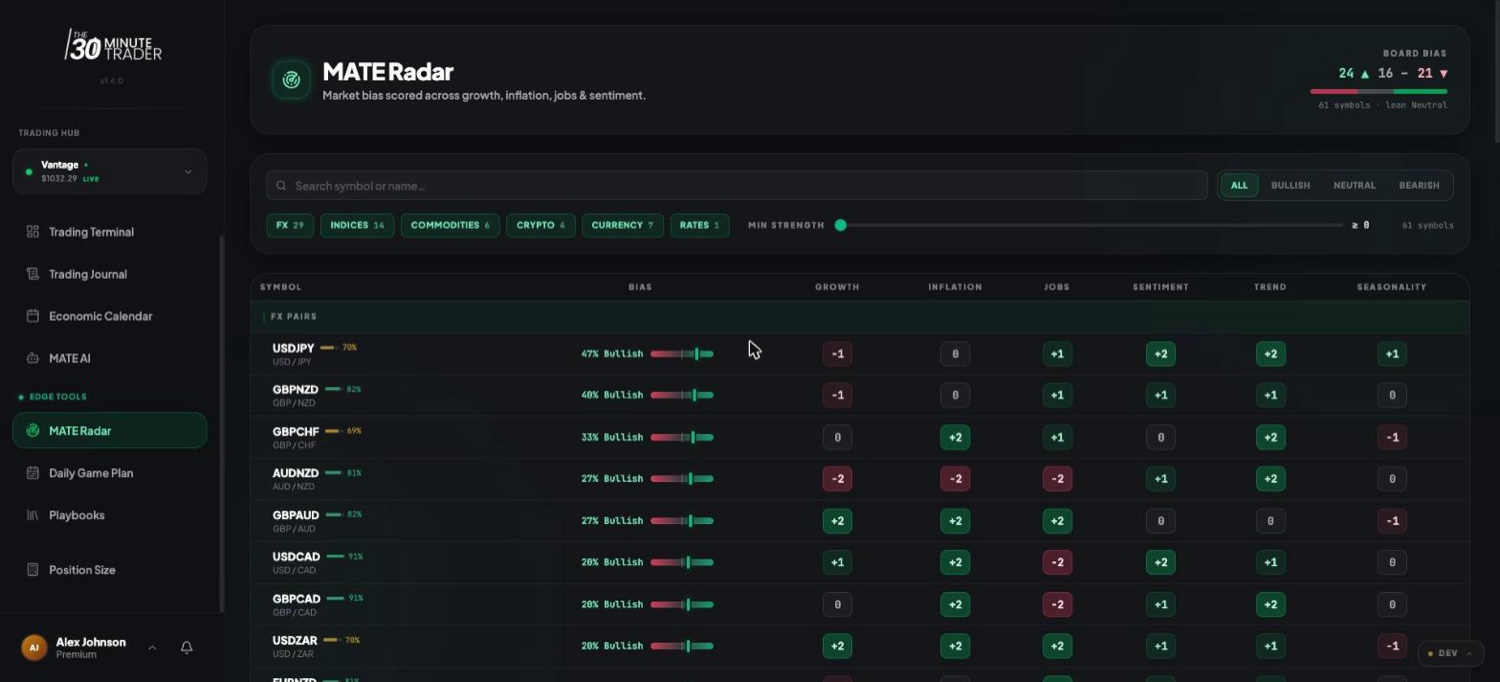The height and width of the screenshot is (682, 1500).
Task: Click USDJPY growth score -1
Action: pos(837,354)
